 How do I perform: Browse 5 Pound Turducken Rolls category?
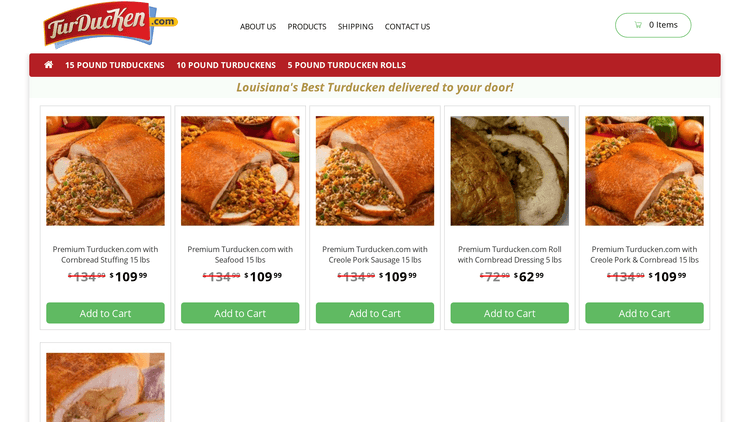pyautogui.click(x=346, y=65)
